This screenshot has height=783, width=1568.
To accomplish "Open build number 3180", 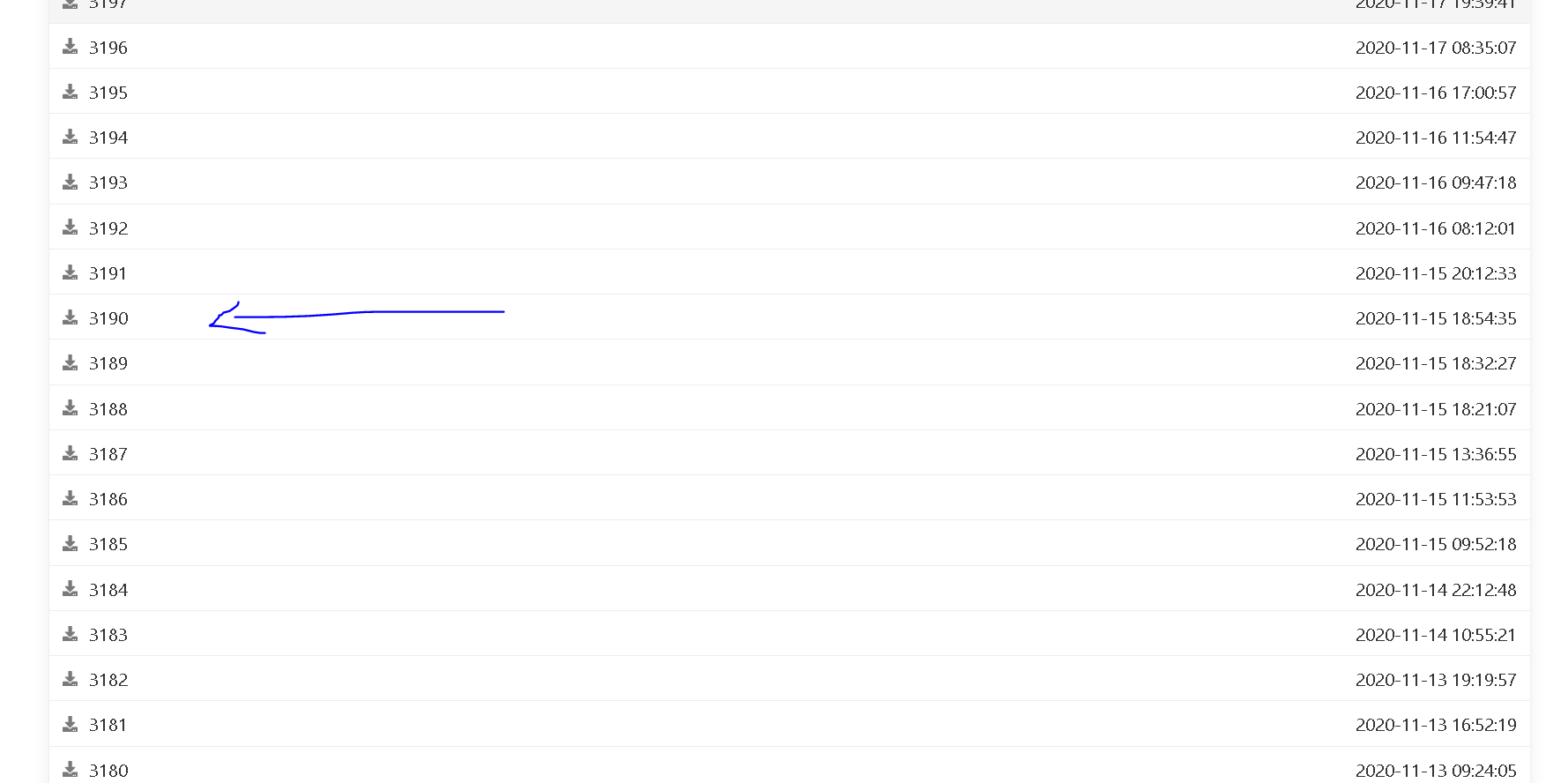I will point(108,771).
